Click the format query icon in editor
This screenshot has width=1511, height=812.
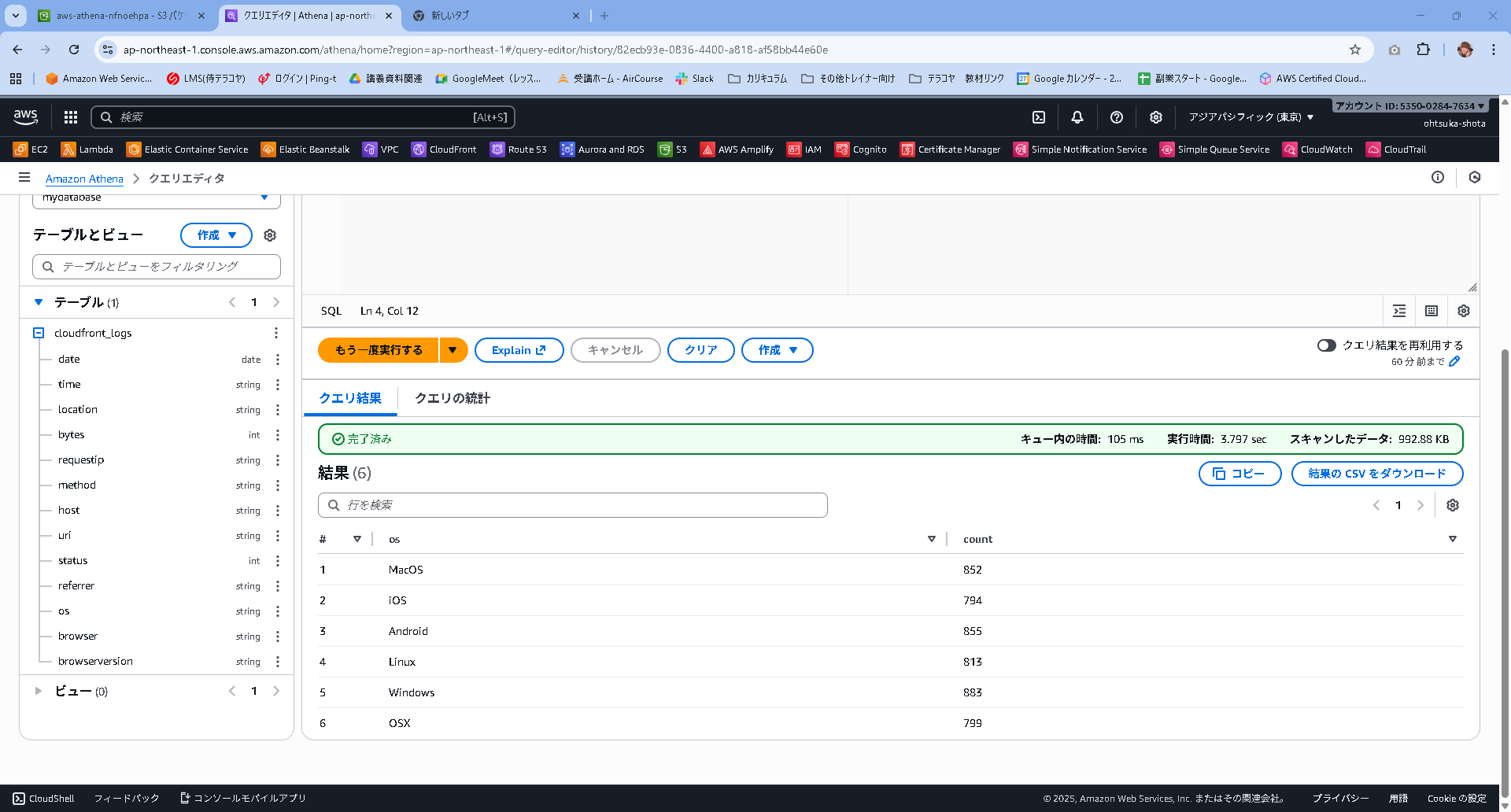click(x=1399, y=311)
